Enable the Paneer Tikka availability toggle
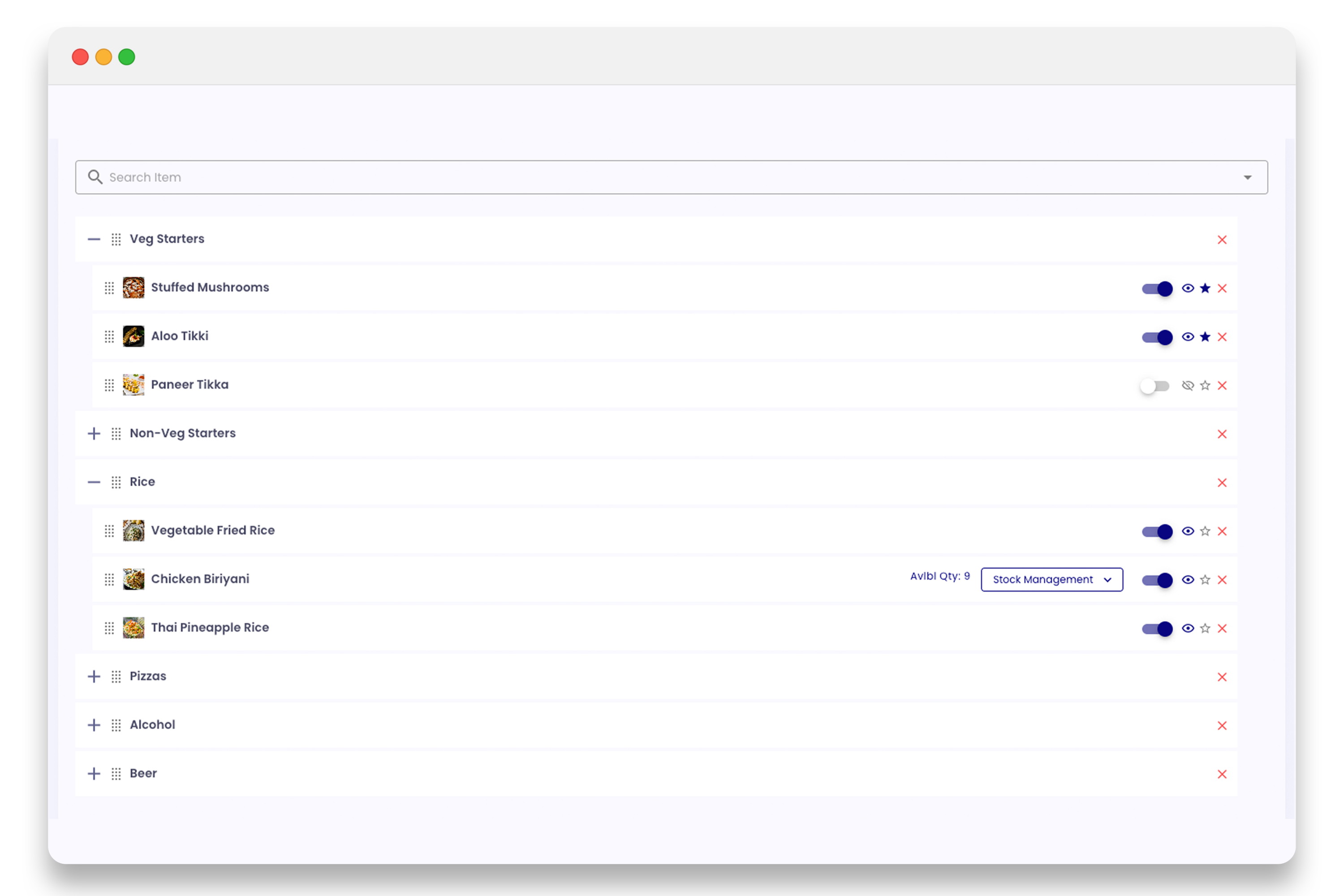The width and height of the screenshot is (1344, 896). click(x=1155, y=386)
